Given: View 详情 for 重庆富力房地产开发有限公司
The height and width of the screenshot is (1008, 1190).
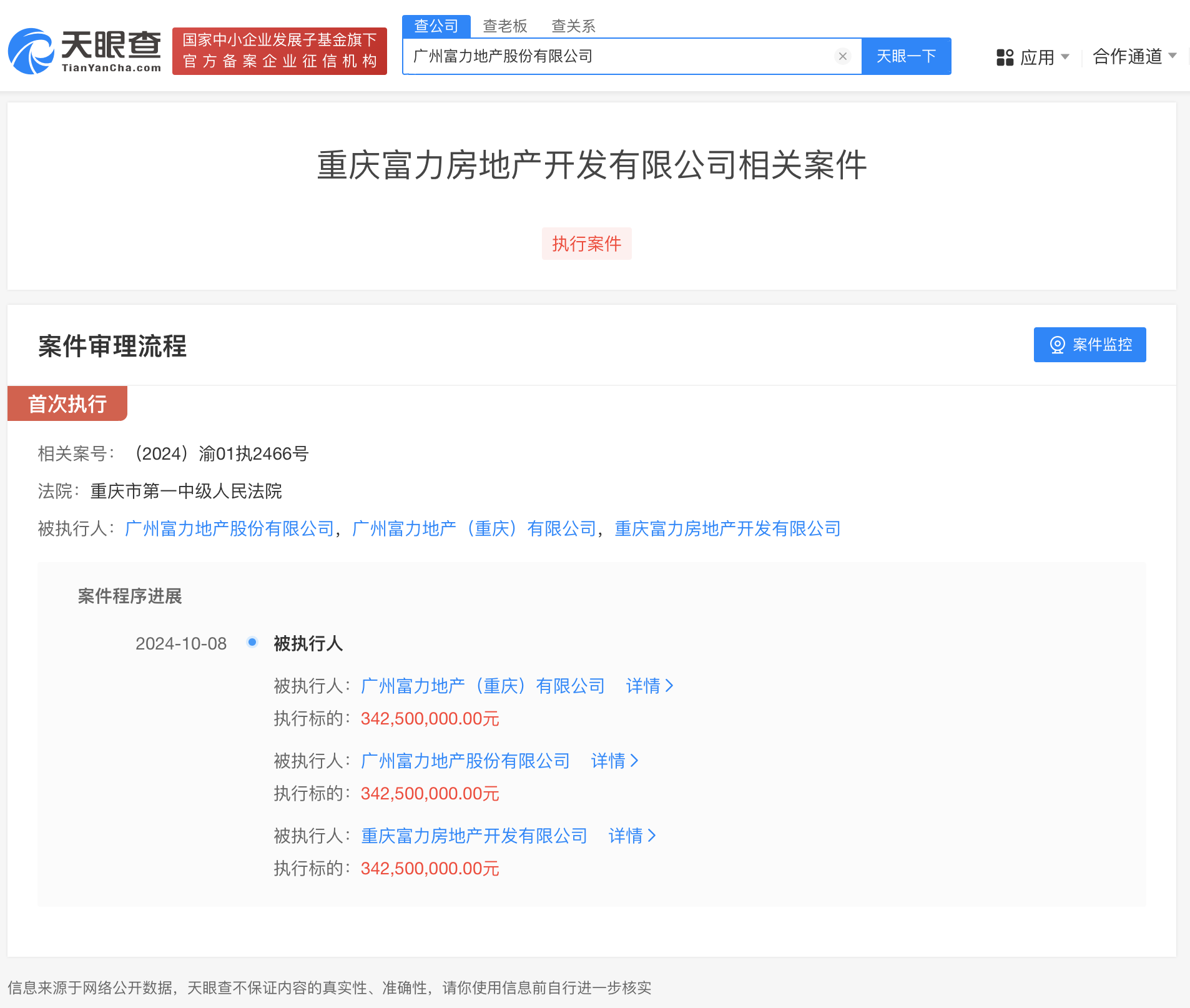Looking at the screenshot, I should tap(632, 836).
